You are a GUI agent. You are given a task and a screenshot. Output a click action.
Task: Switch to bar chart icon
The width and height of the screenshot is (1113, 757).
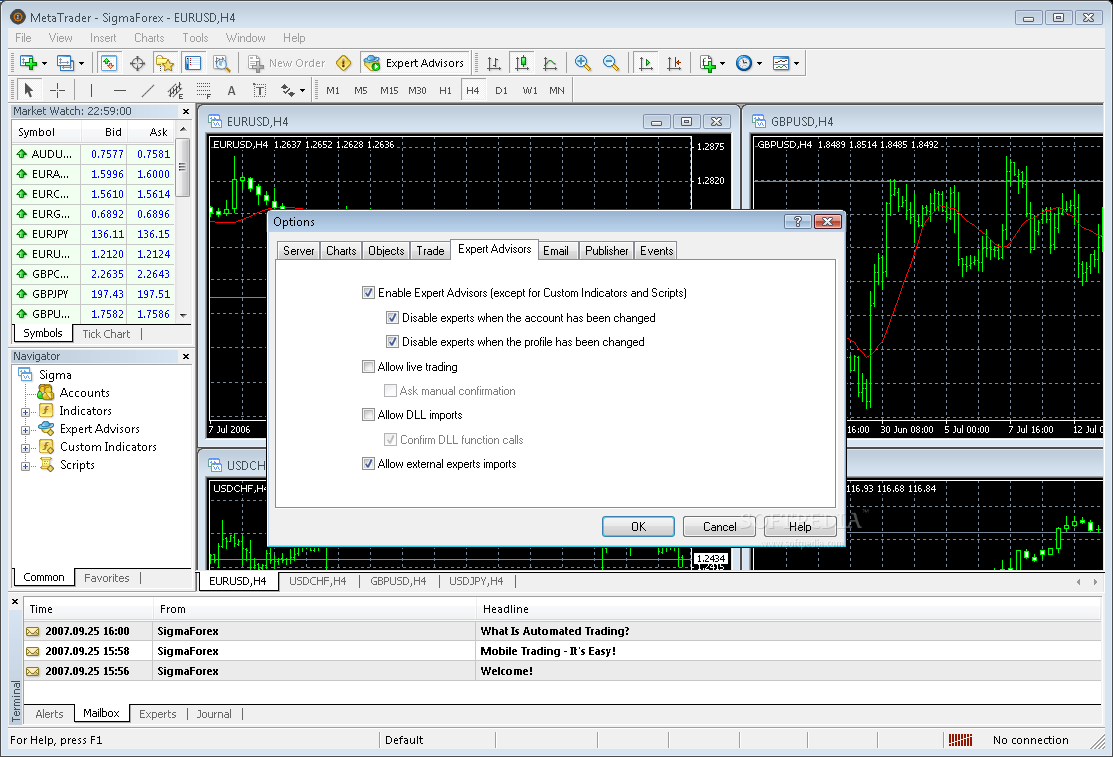(x=494, y=63)
